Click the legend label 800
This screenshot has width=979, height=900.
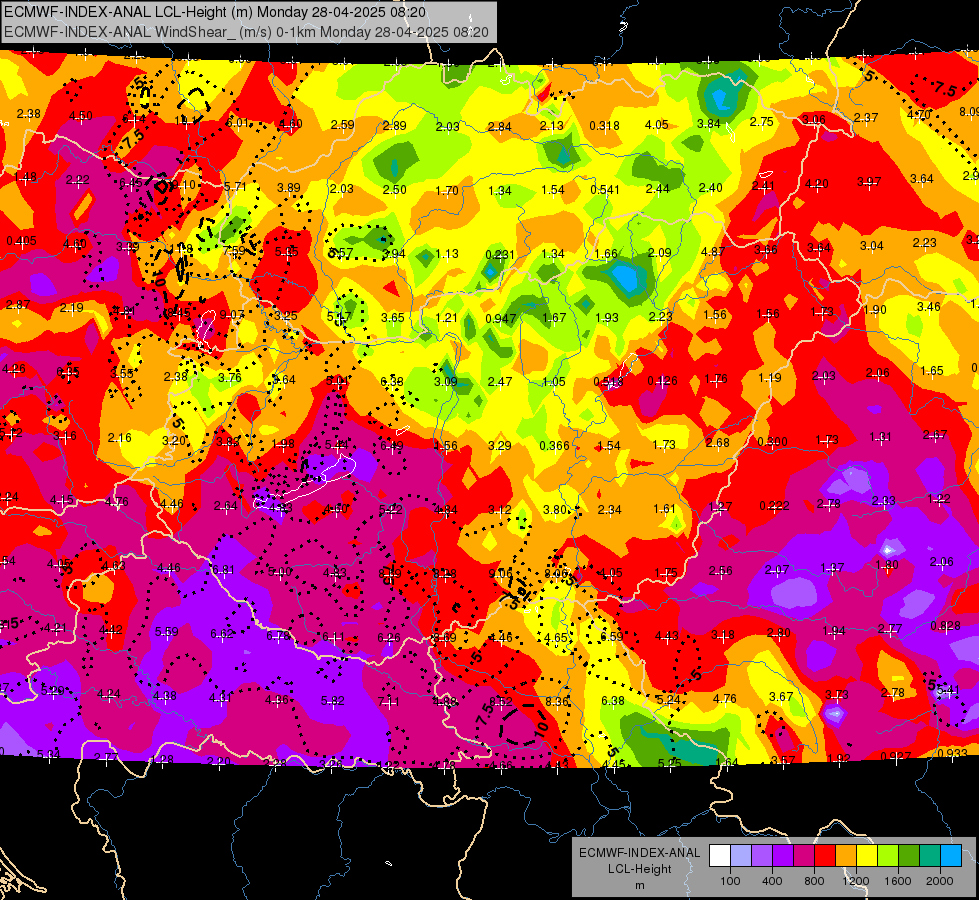pyautogui.click(x=814, y=881)
